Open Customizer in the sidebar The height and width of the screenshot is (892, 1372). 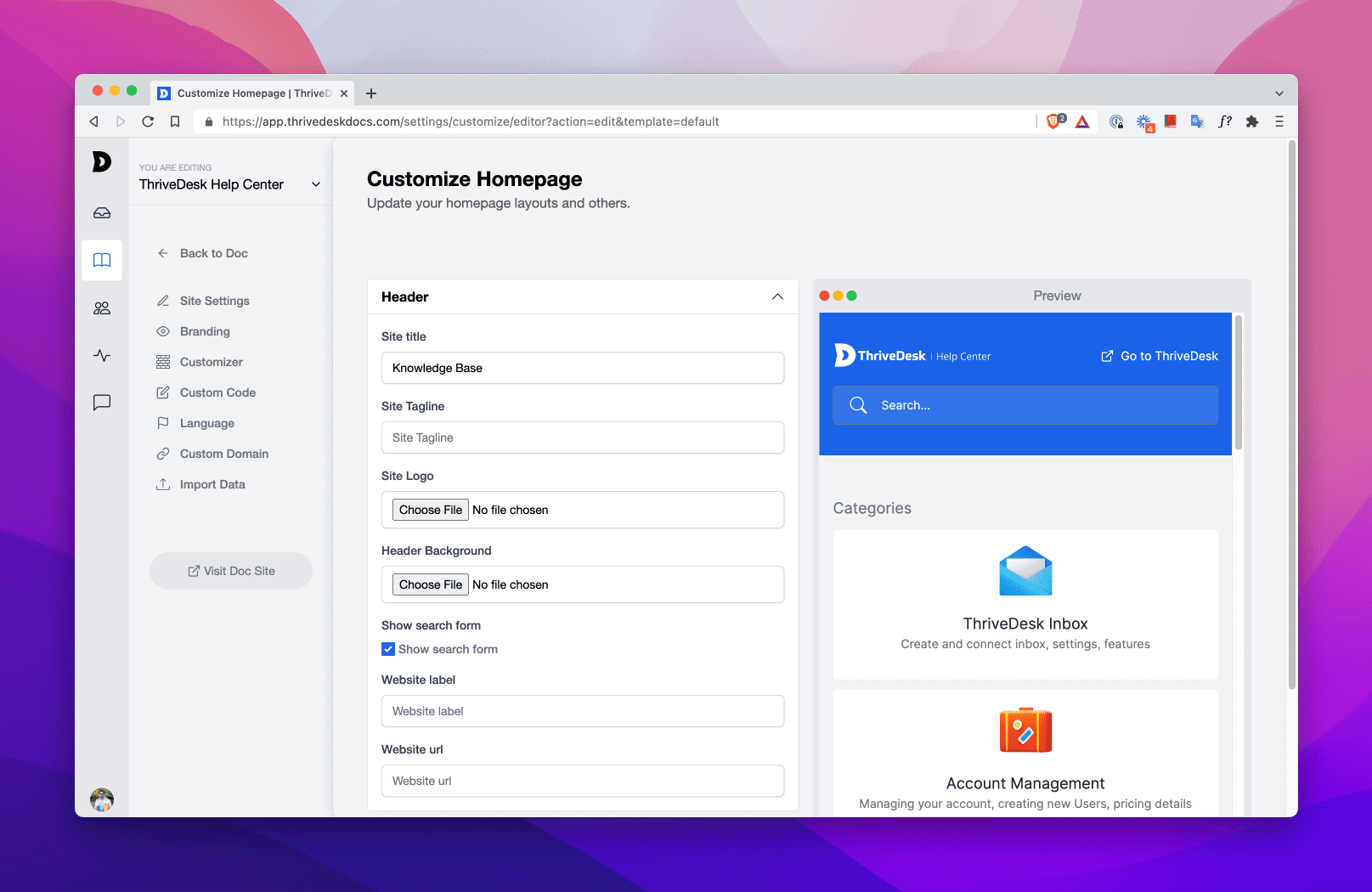coord(212,362)
